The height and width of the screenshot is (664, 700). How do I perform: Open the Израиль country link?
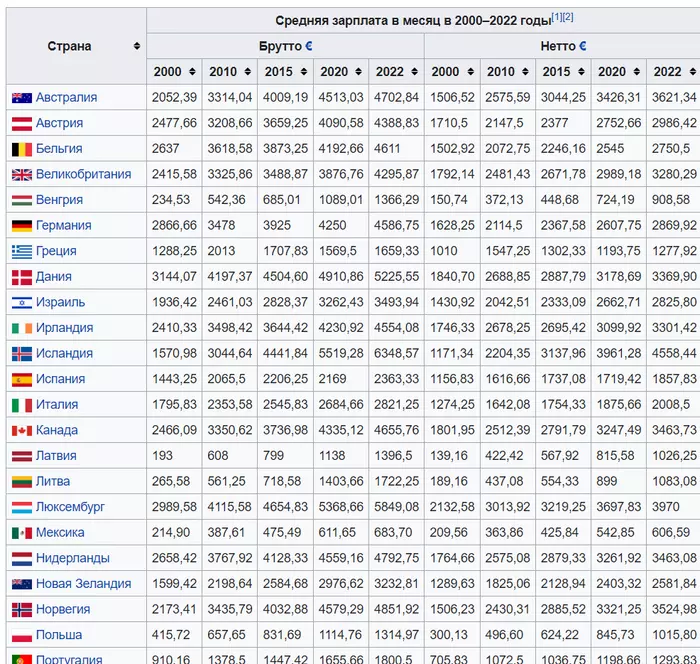click(x=60, y=302)
